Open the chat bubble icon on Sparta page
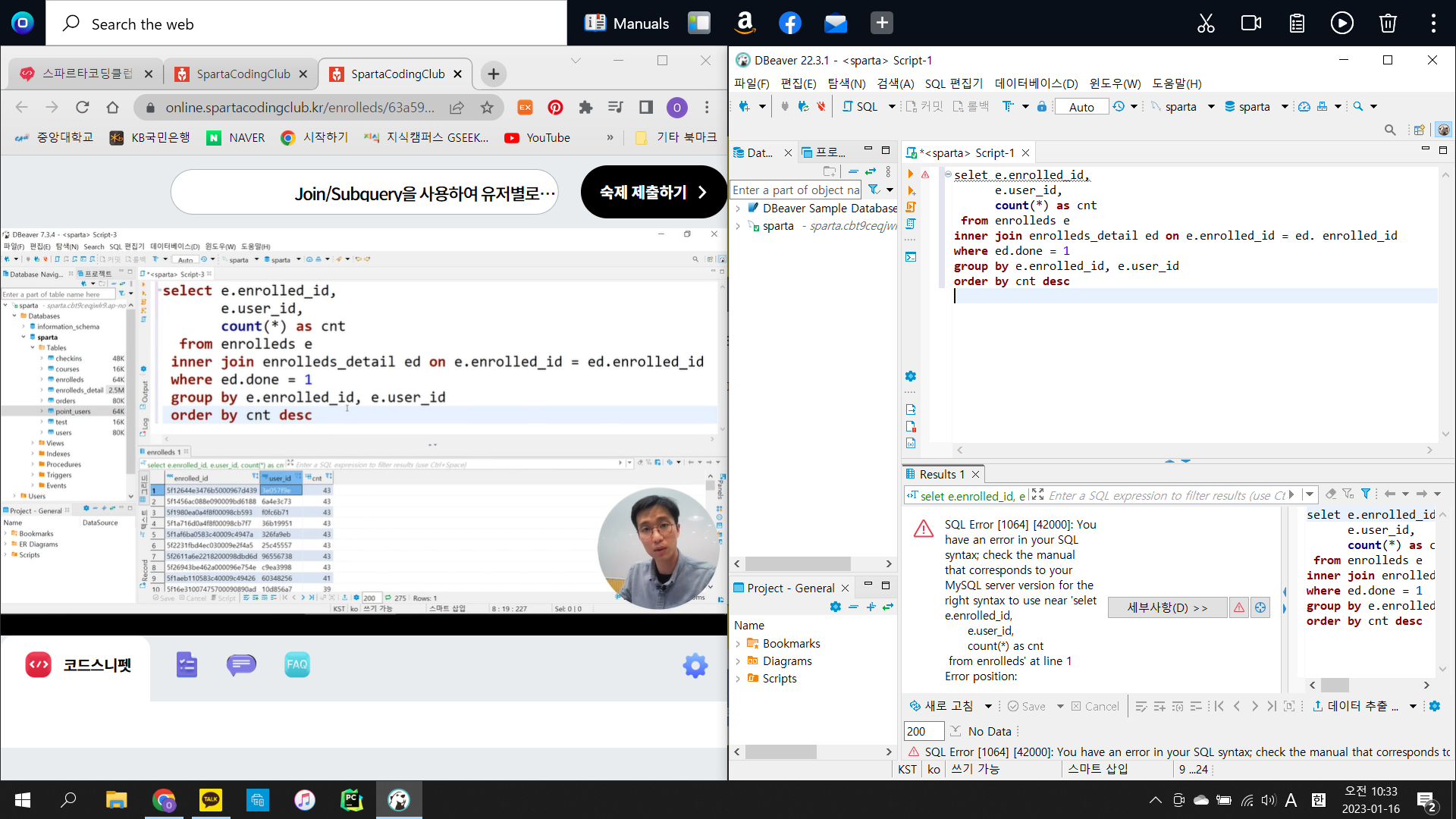The image size is (1456, 819). (x=241, y=665)
